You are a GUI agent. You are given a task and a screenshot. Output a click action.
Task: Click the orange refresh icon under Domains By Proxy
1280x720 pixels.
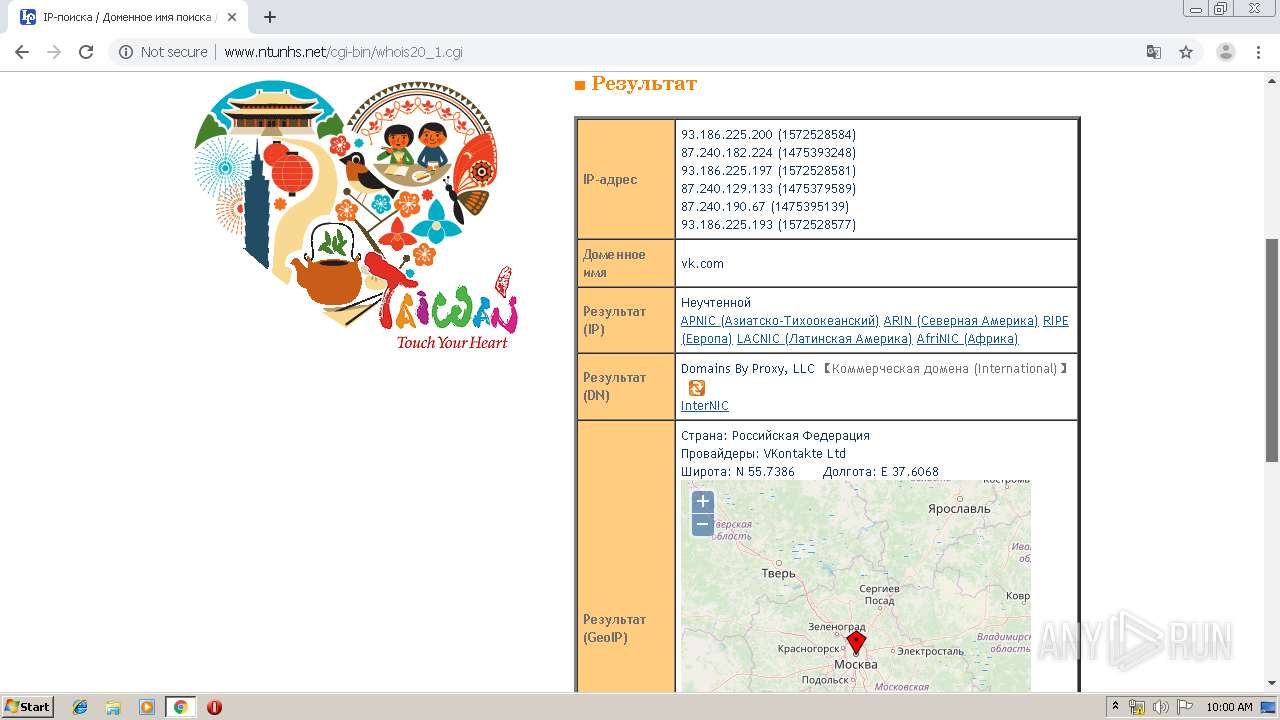697,387
